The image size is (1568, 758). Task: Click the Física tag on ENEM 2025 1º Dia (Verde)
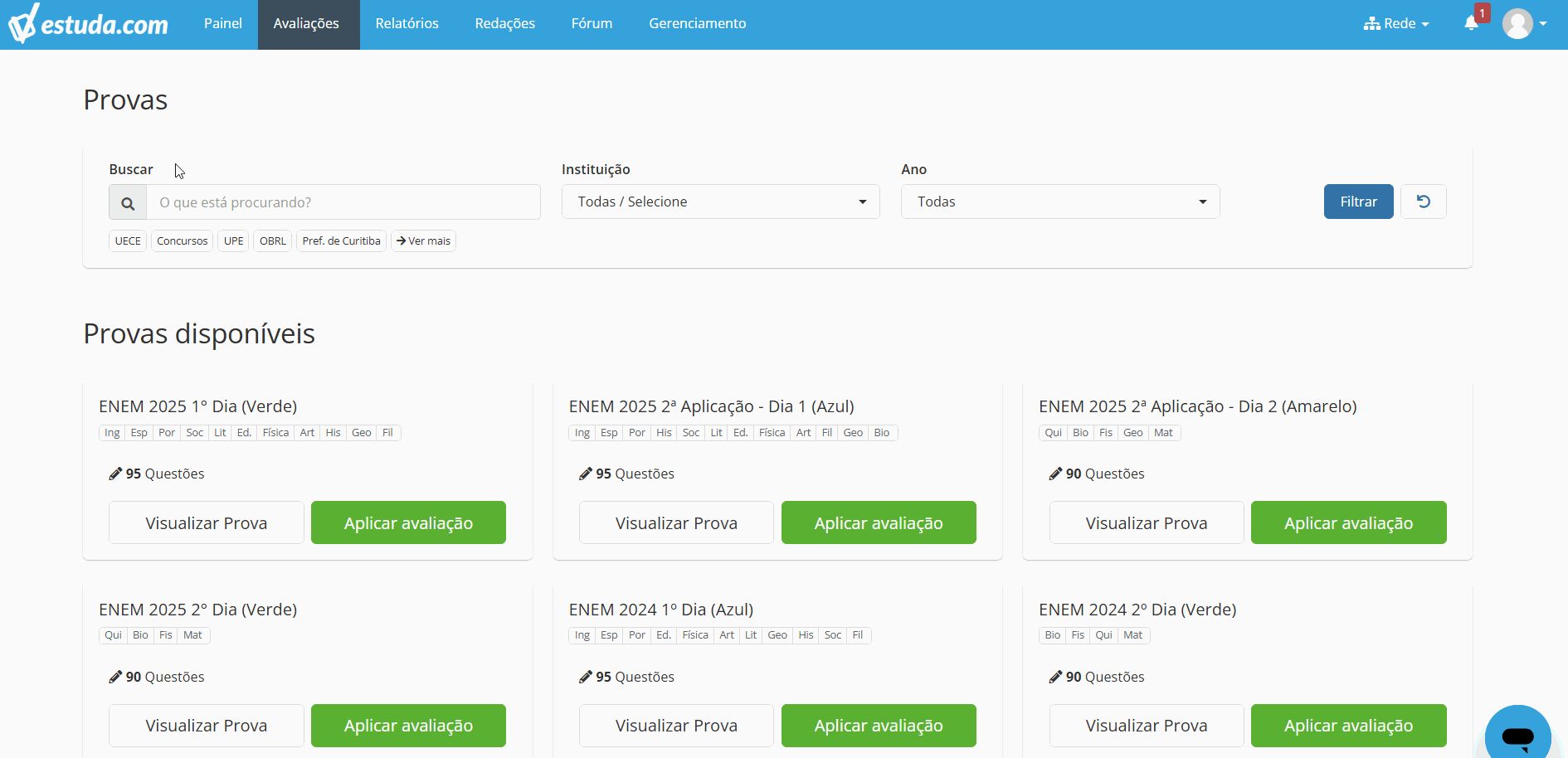(x=275, y=433)
